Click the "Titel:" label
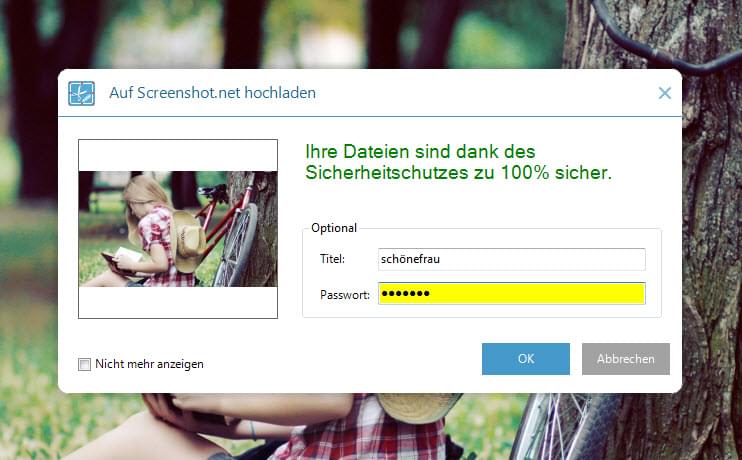 click(x=332, y=259)
